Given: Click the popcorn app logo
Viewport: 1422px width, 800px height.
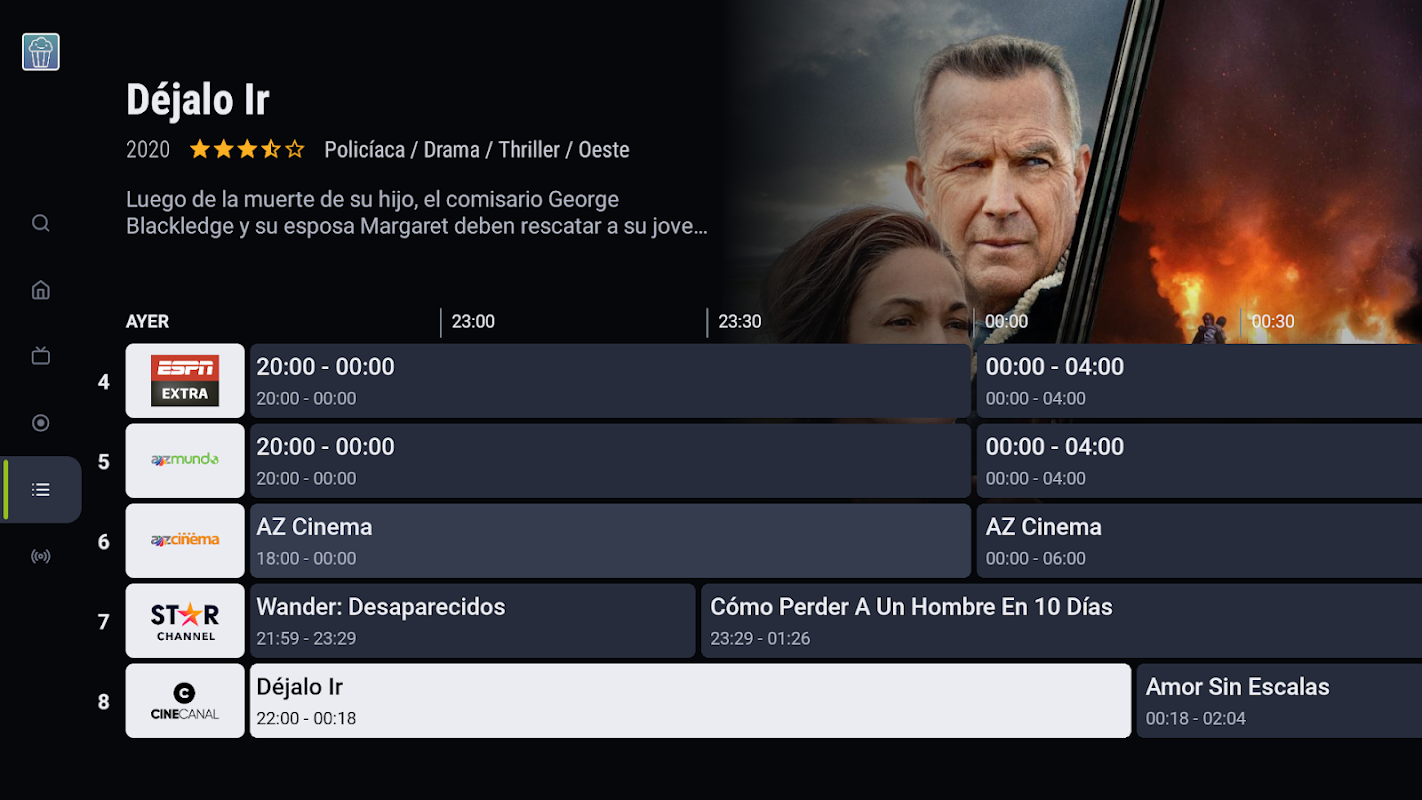Looking at the screenshot, I should coord(41,52).
